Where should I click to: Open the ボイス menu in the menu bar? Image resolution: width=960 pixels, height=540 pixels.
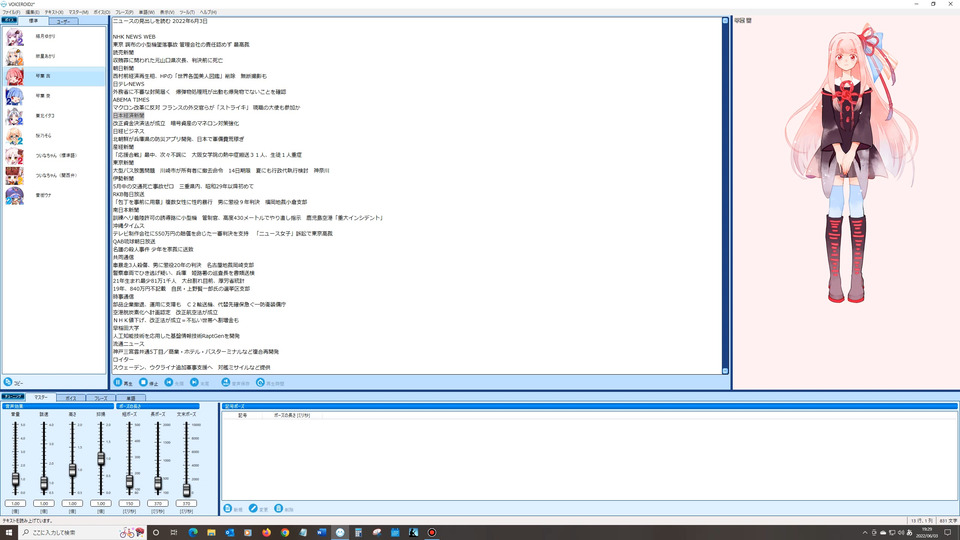tap(102, 12)
